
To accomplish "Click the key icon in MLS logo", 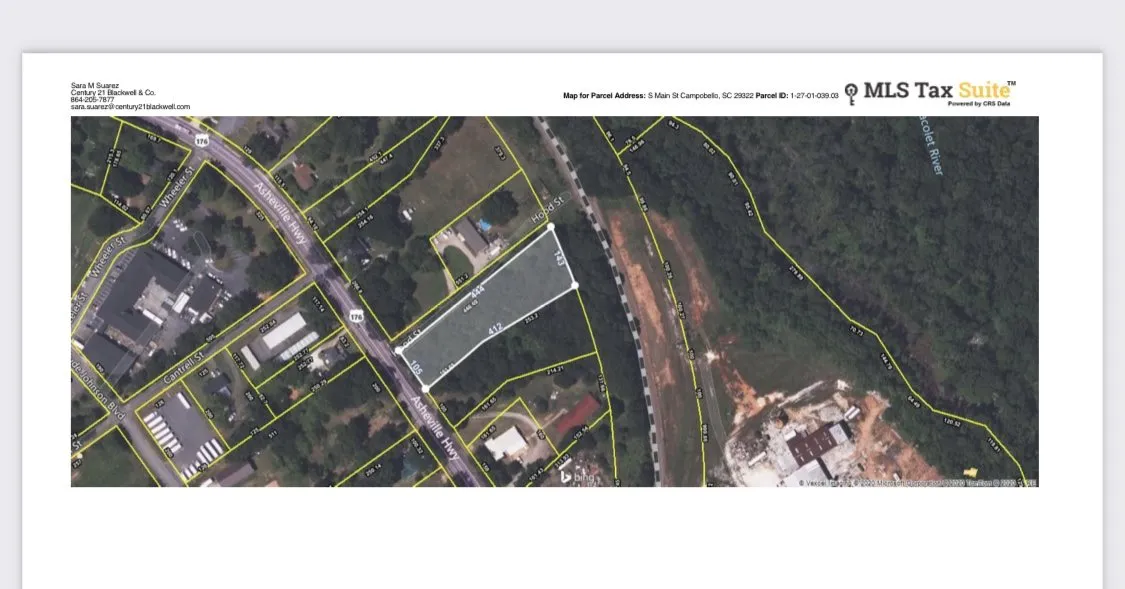I will tap(851, 94).
